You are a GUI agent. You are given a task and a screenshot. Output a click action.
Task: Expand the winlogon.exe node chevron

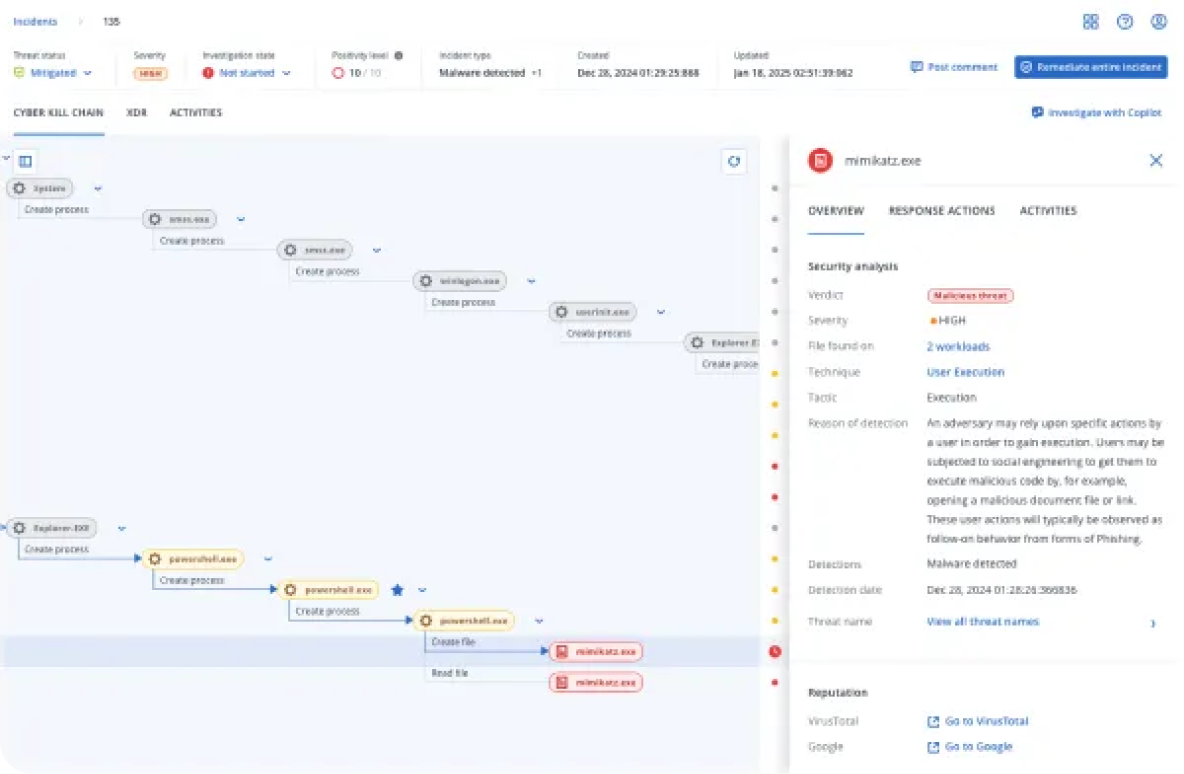click(531, 281)
